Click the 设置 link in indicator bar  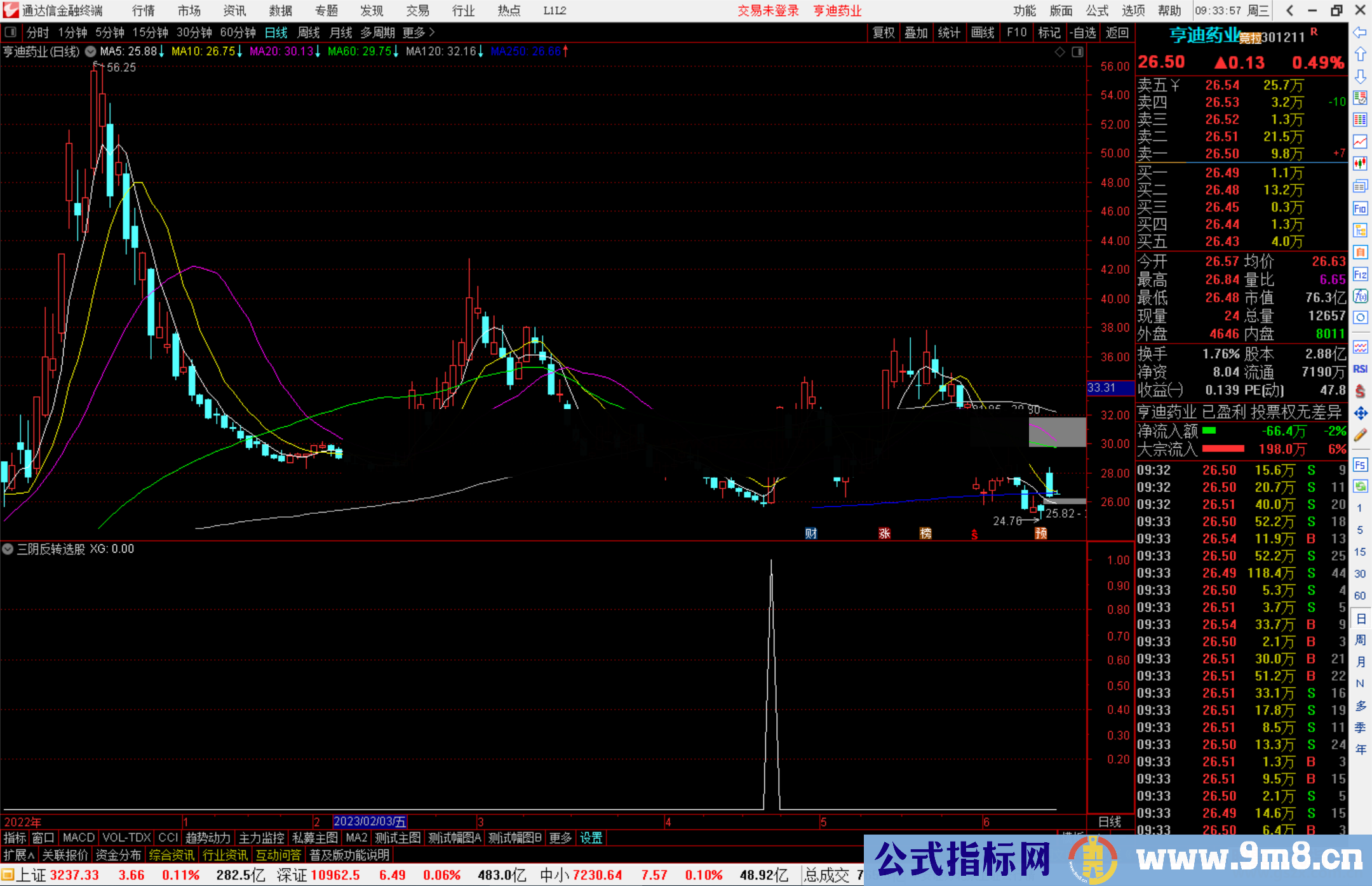point(591,838)
